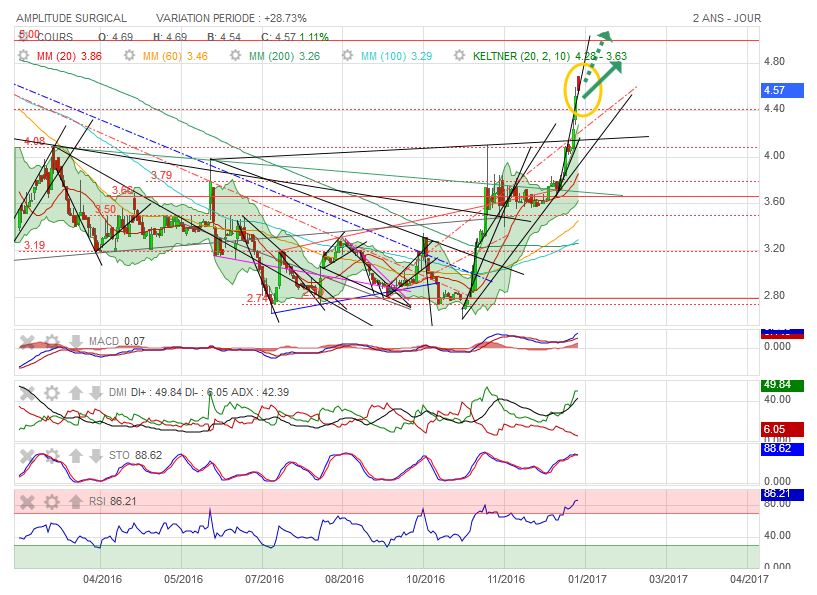Viewport: 817px width, 595px height.
Task: Remove the STO indicator panel
Action: coord(27,456)
